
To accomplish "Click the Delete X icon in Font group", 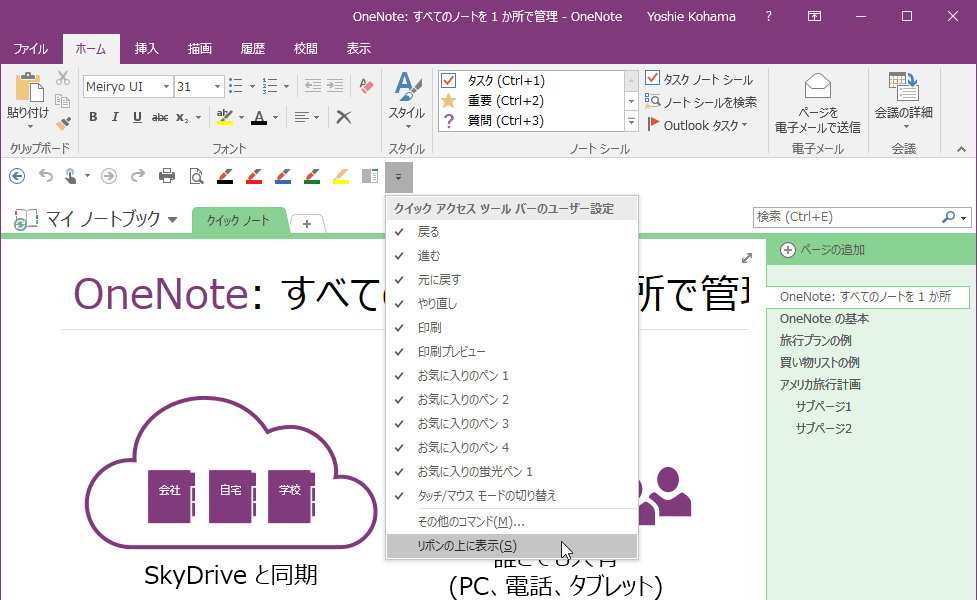I will [x=343, y=117].
